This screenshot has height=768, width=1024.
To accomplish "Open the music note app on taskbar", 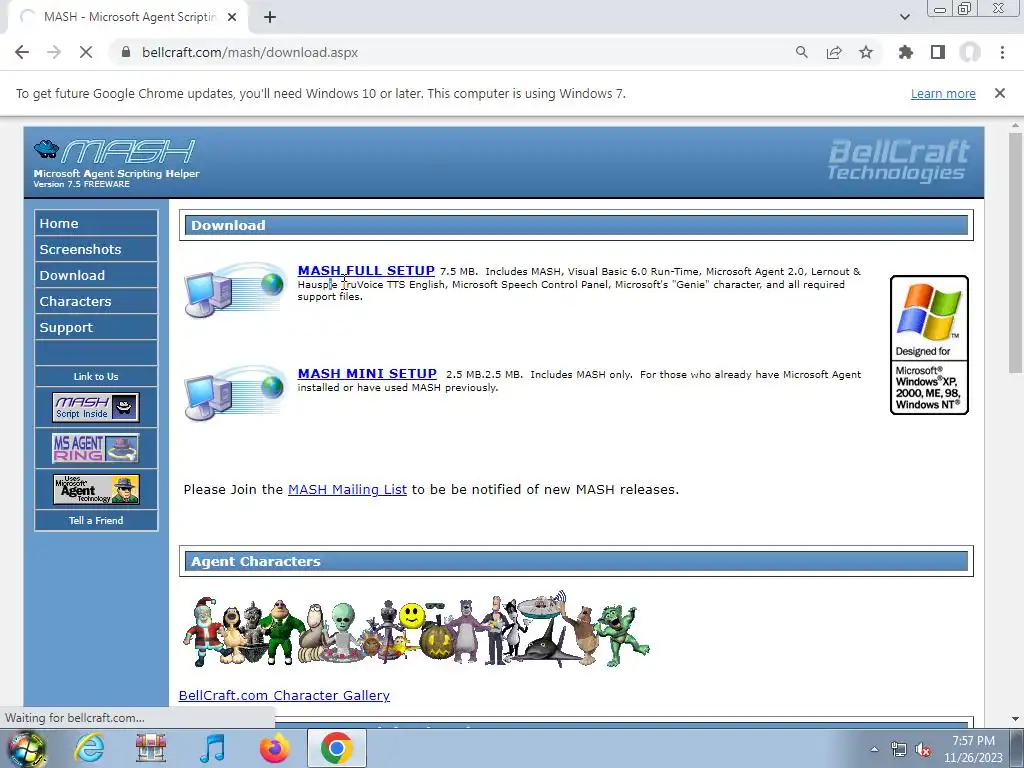I will click(212, 749).
